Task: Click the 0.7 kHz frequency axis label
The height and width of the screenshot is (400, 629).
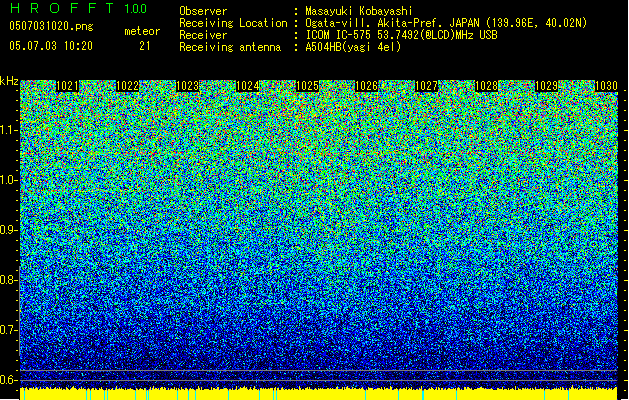Action: click(x=8, y=330)
